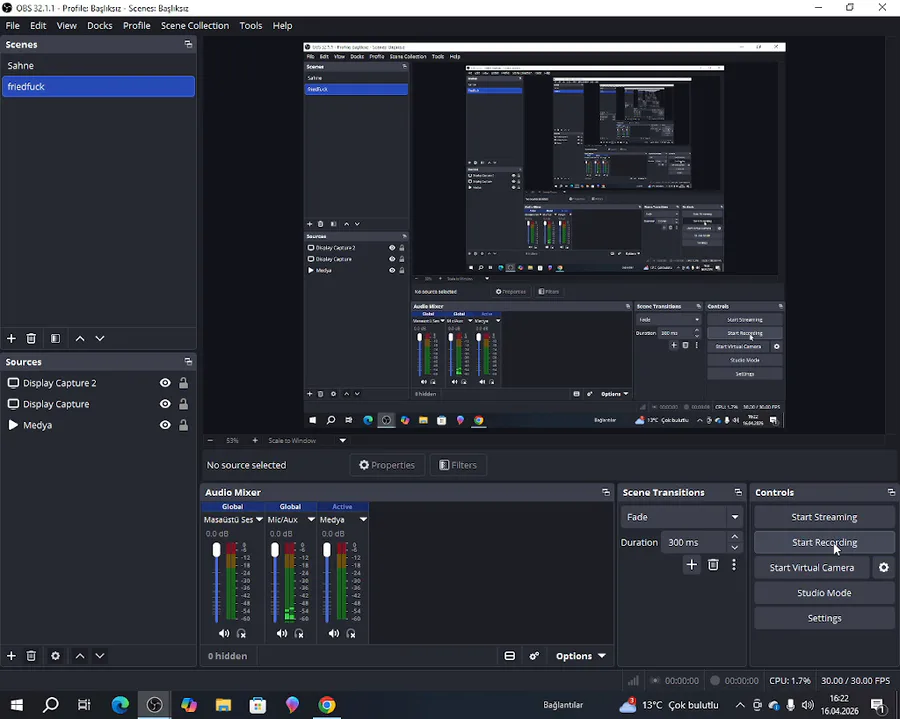Adjust Medya volume fader
The width and height of the screenshot is (900, 719).
click(327, 550)
